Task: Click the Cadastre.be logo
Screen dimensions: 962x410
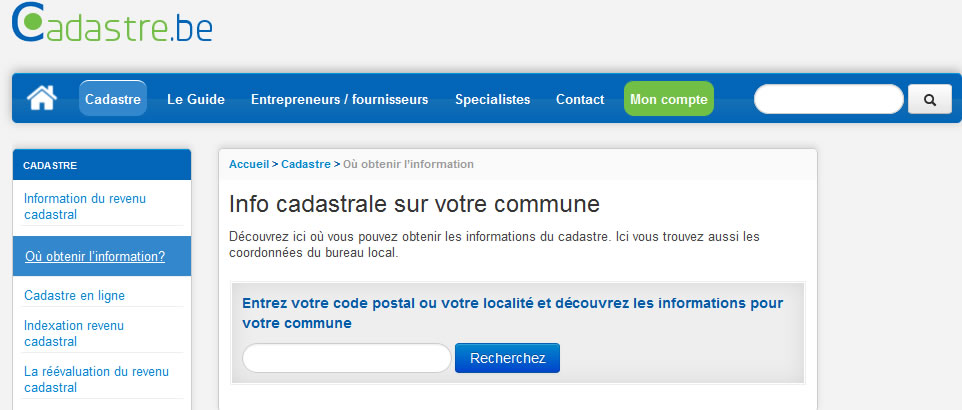Action: (112, 23)
